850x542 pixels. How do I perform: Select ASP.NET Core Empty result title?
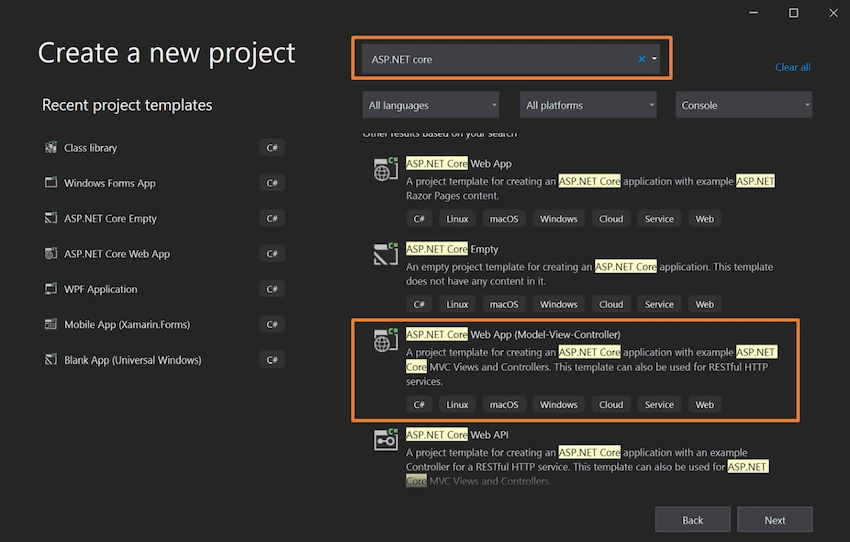click(452, 249)
